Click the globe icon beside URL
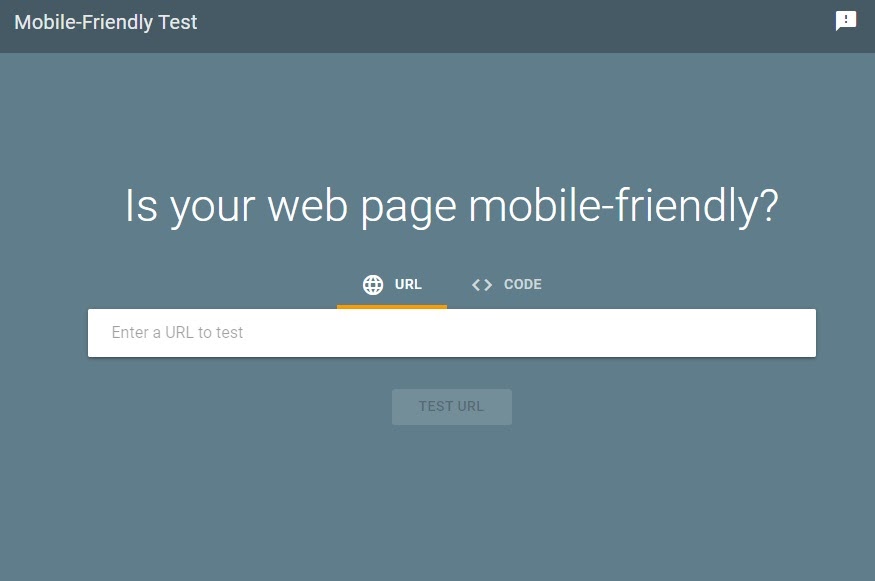 click(373, 285)
